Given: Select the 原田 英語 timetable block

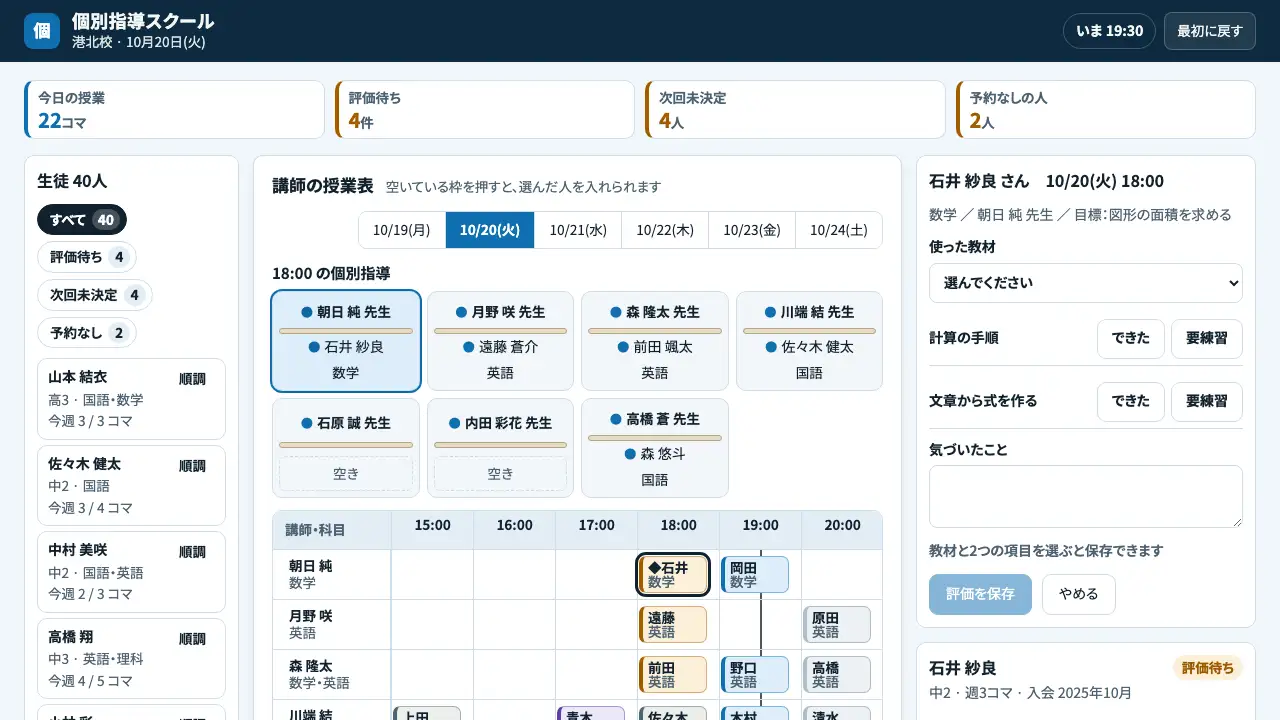Looking at the screenshot, I should [x=837, y=625].
